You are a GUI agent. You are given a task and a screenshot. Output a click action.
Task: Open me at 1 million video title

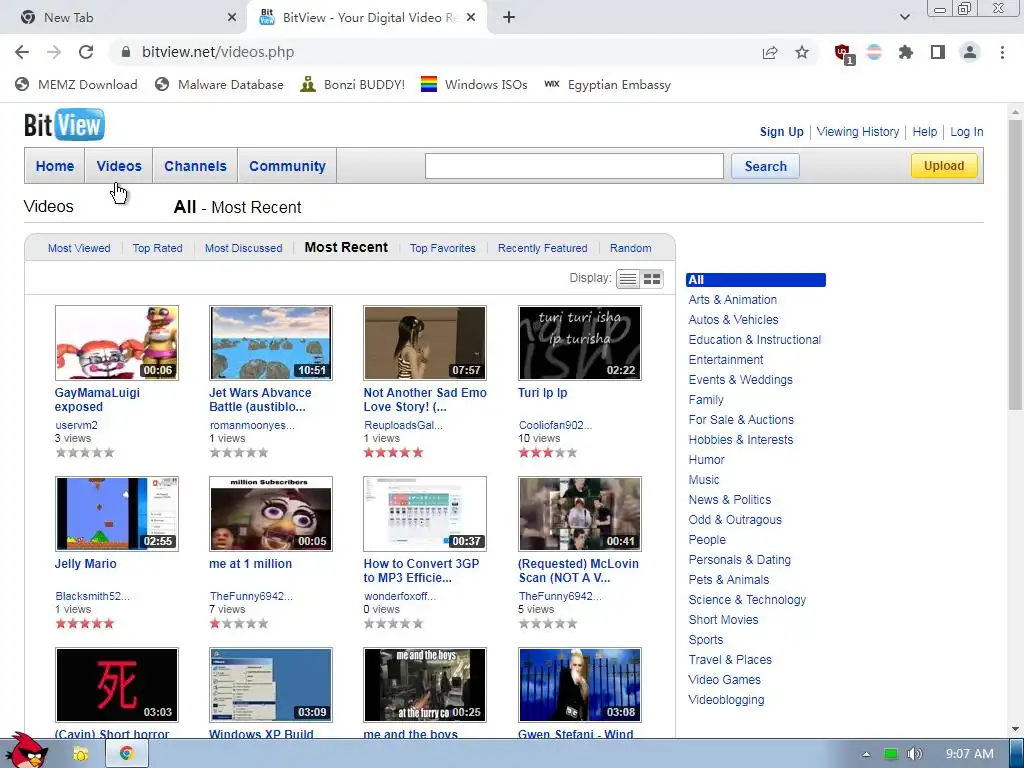251,564
